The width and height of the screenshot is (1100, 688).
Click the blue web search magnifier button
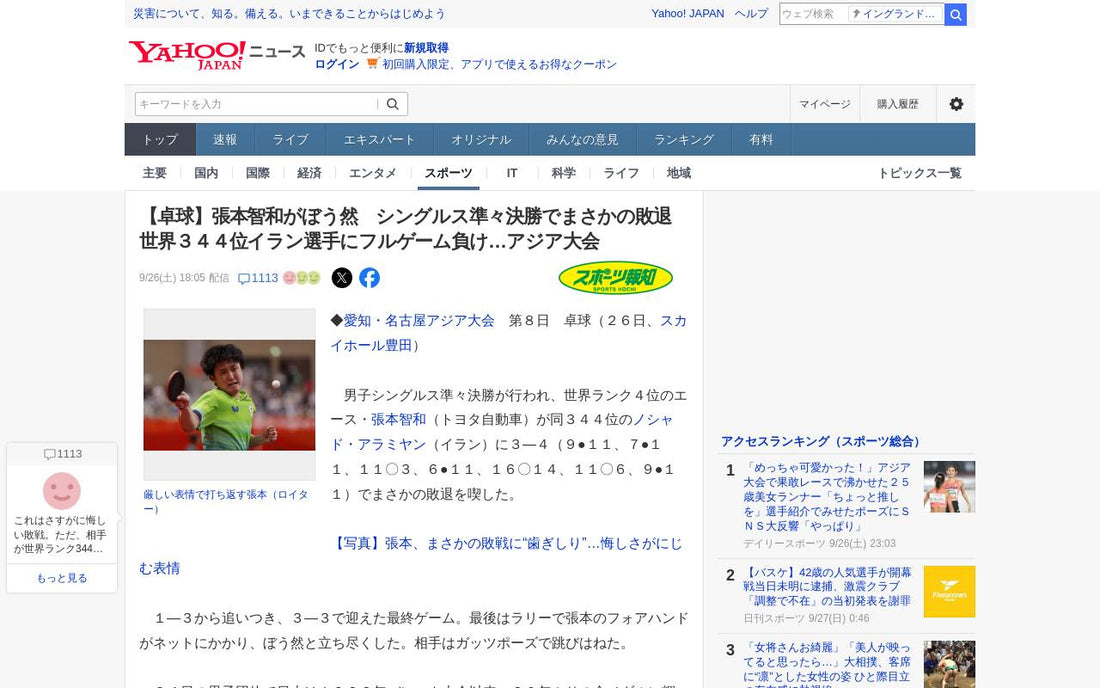[955, 15]
